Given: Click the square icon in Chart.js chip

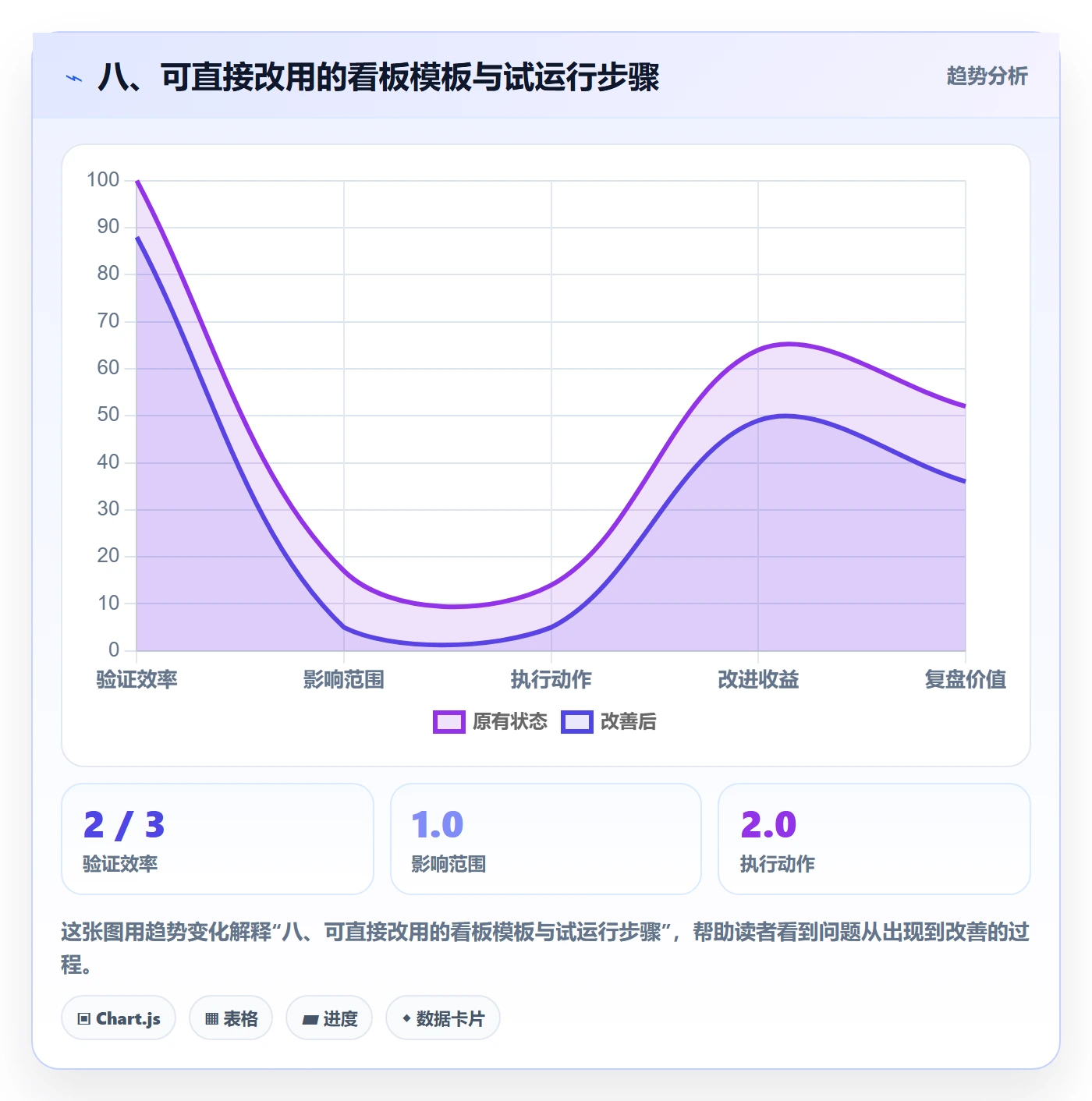Looking at the screenshot, I should tap(84, 1019).
